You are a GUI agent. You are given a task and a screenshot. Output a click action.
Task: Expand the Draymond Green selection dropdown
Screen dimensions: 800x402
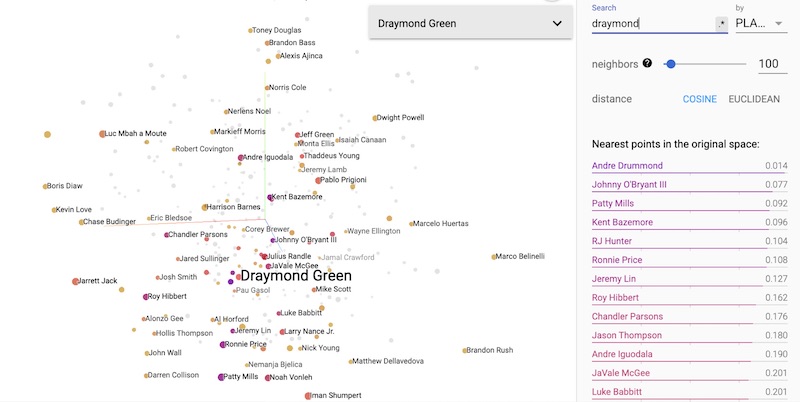470,23
